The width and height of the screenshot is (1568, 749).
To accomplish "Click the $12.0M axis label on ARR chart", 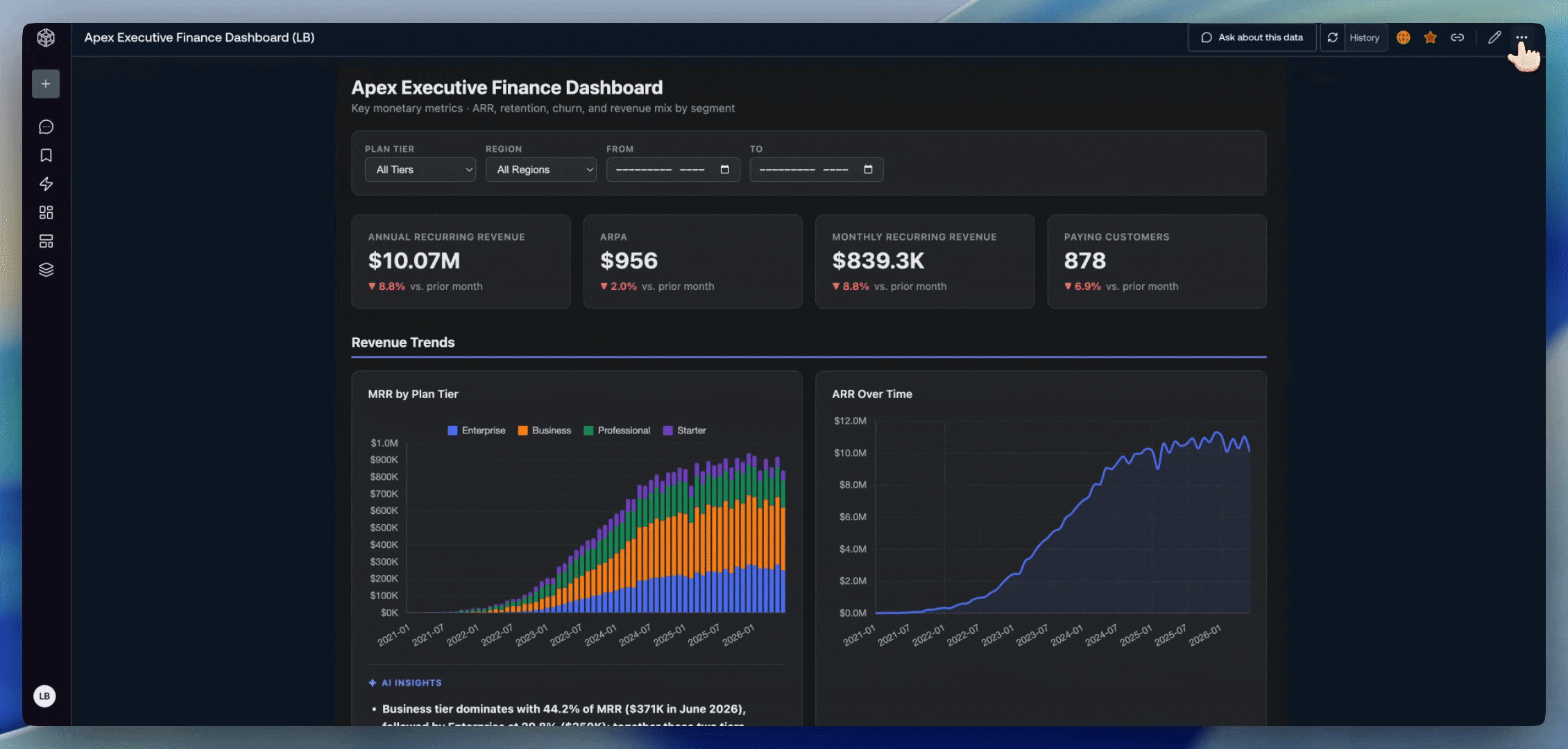I will pyautogui.click(x=850, y=421).
